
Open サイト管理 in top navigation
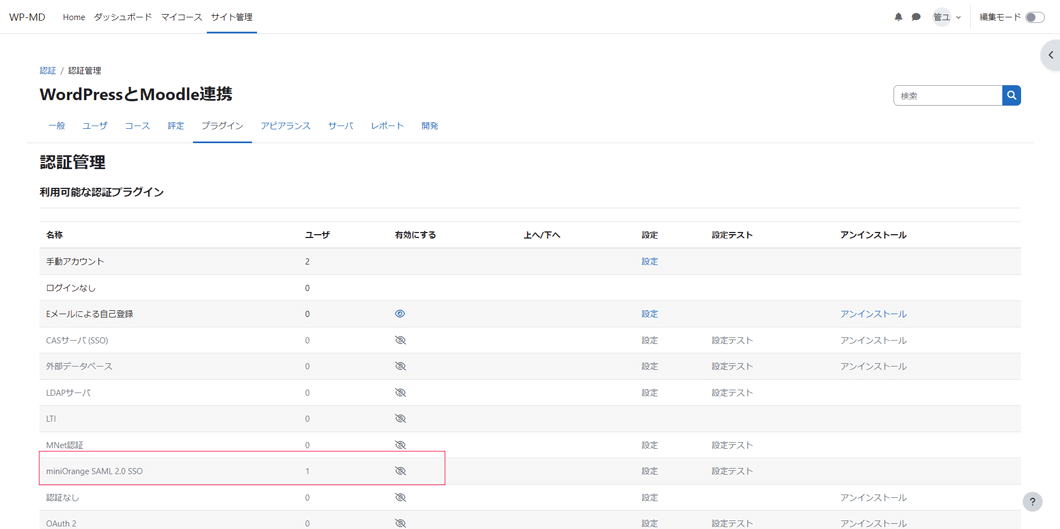click(232, 18)
